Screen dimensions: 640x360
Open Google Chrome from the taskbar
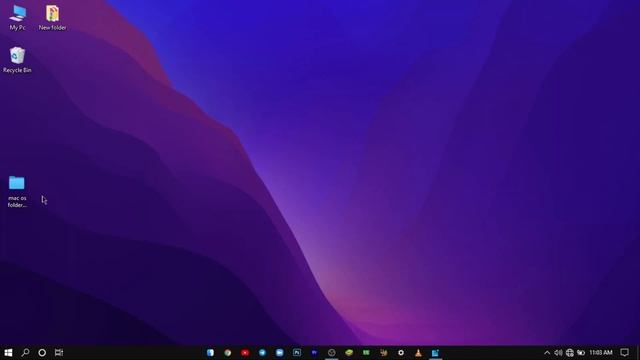click(228, 353)
